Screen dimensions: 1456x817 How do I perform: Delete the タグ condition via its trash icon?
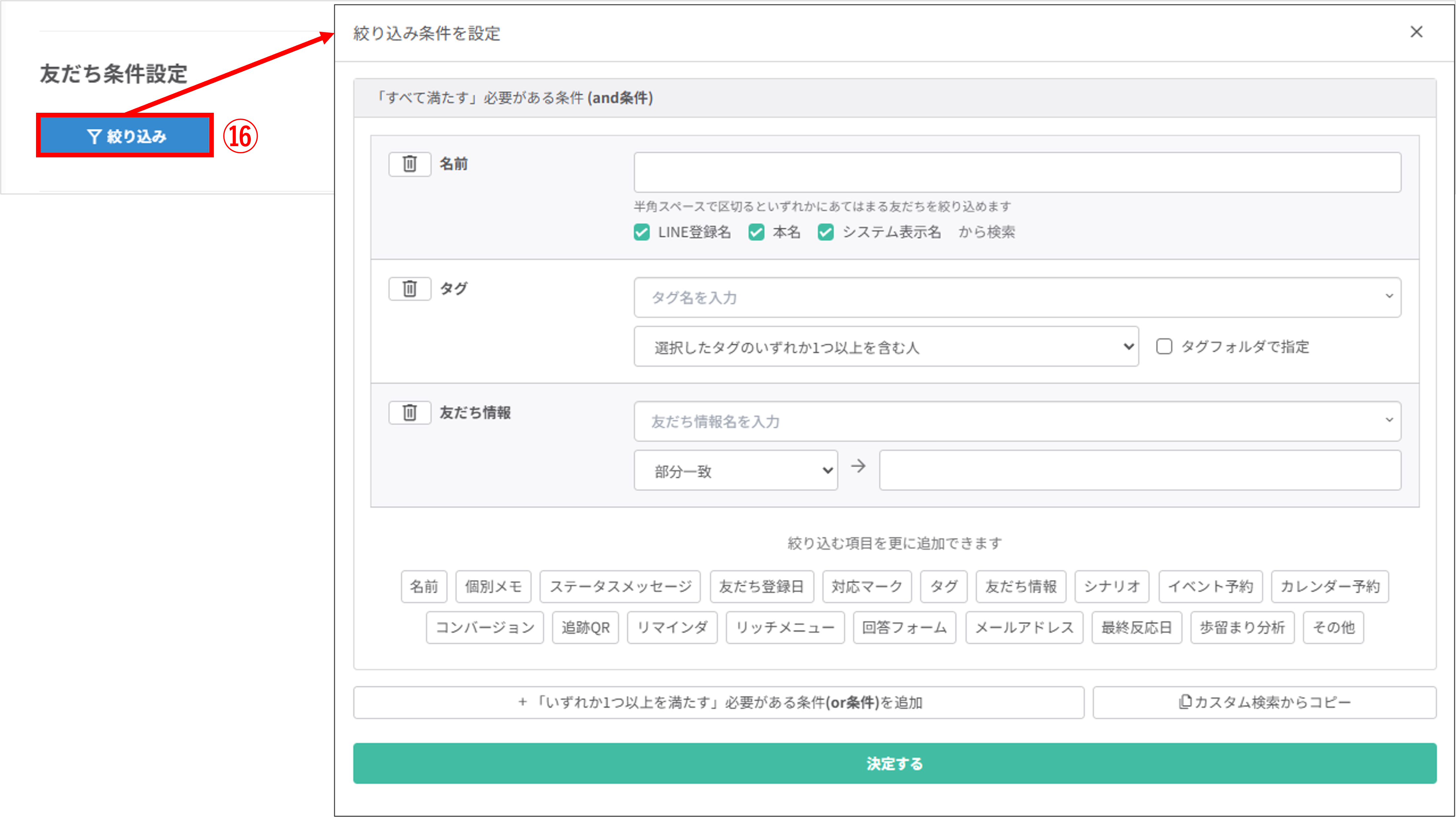tap(409, 288)
